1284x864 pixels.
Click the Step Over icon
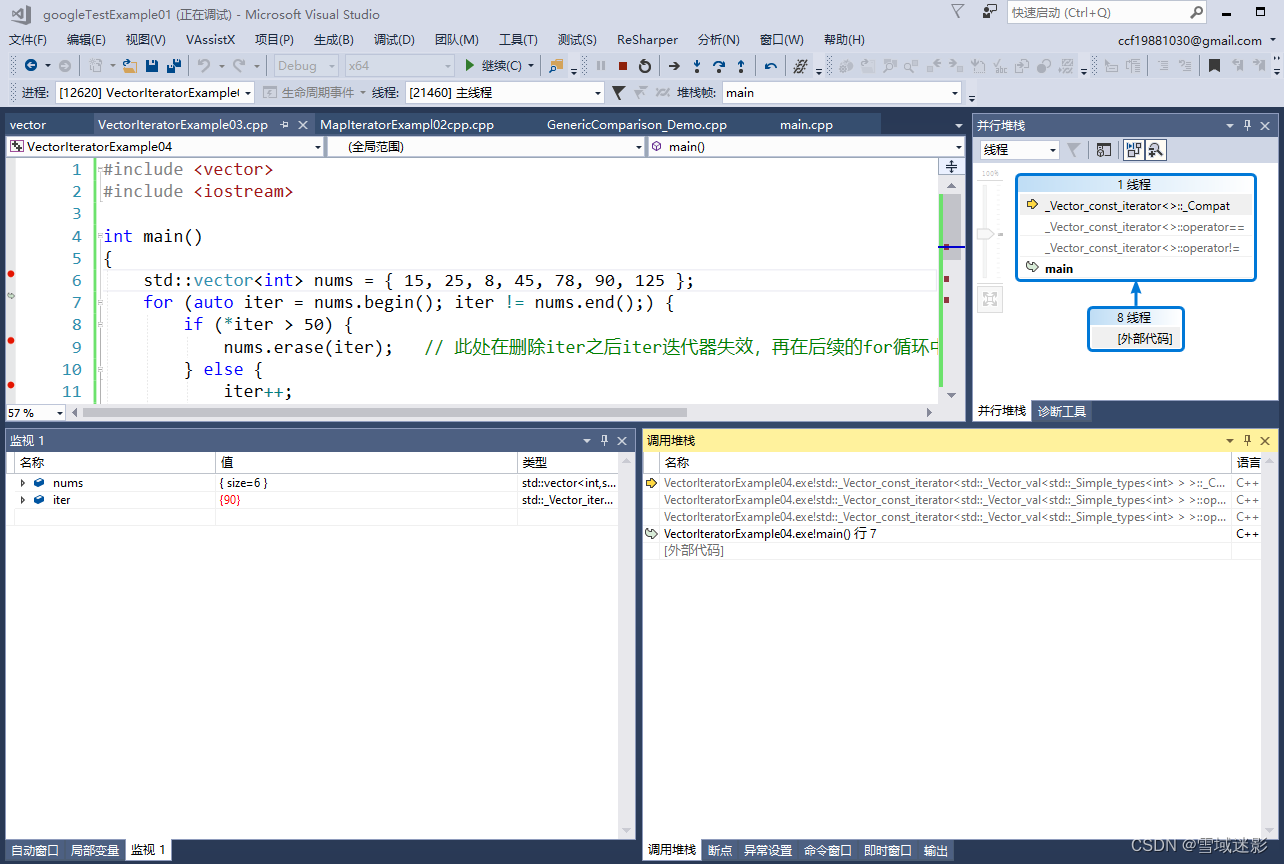[719, 66]
